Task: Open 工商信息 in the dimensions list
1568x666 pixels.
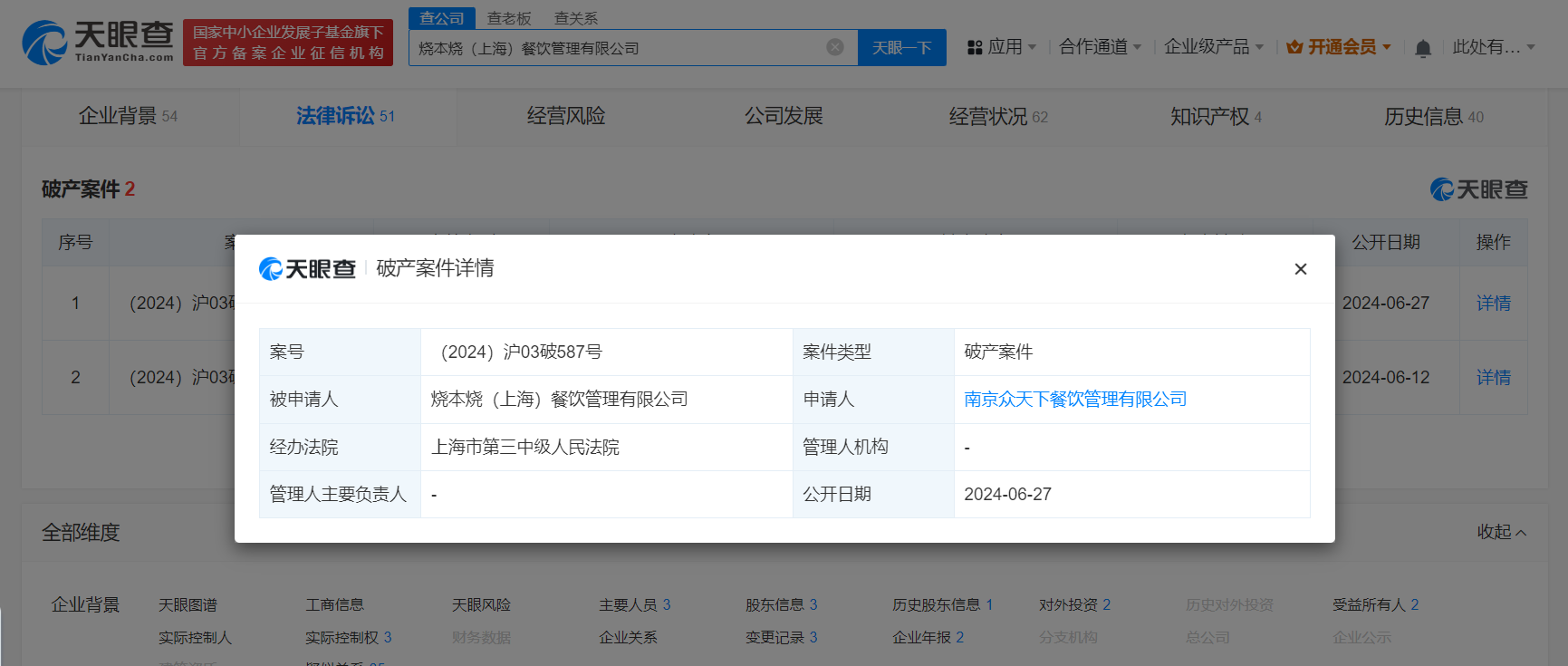Action: tap(334, 604)
